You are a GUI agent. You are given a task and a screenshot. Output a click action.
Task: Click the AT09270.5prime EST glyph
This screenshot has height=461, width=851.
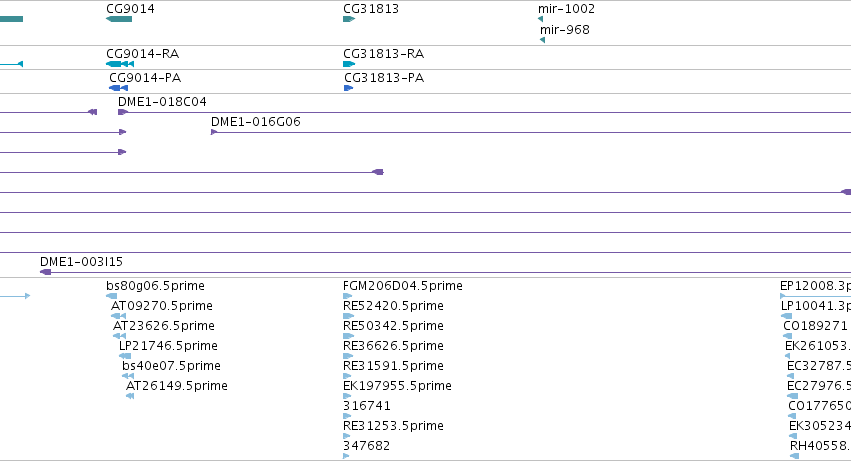click(118, 316)
